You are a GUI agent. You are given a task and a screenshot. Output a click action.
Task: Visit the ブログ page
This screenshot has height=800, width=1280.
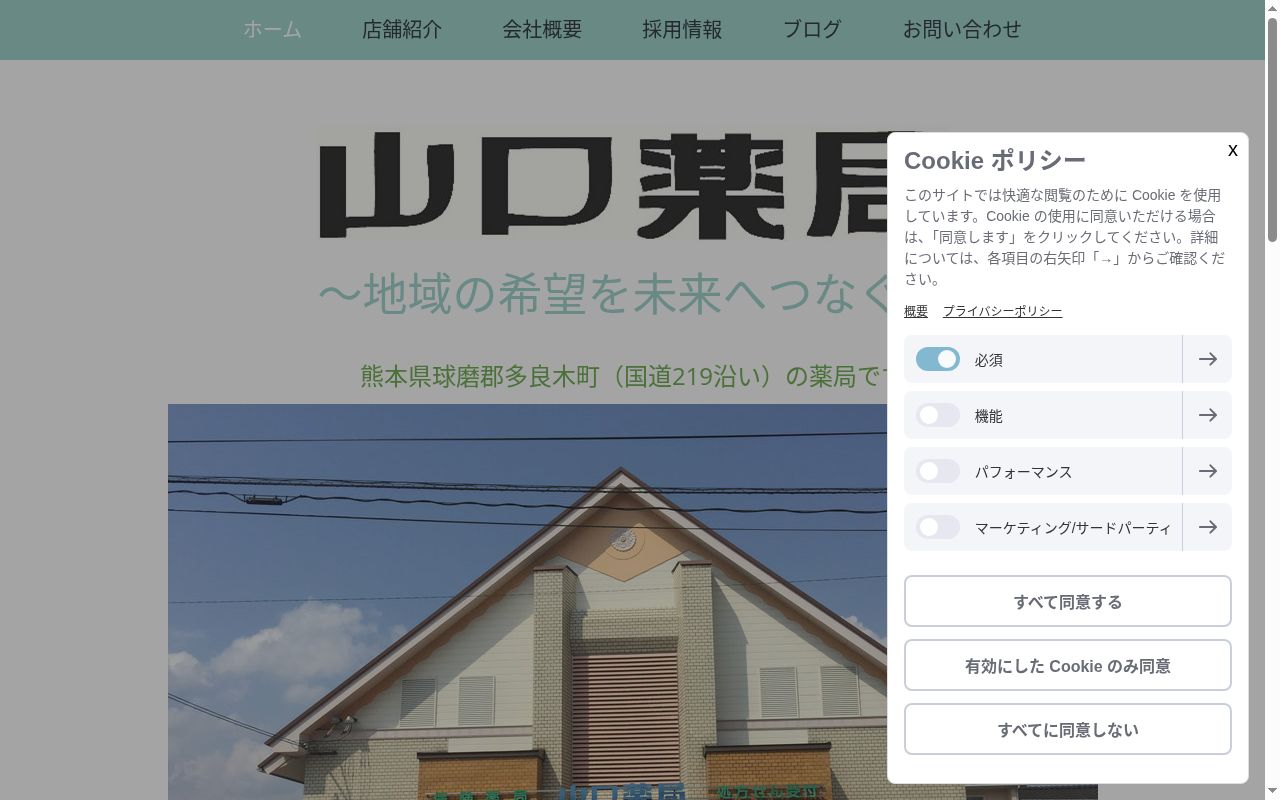[812, 29]
